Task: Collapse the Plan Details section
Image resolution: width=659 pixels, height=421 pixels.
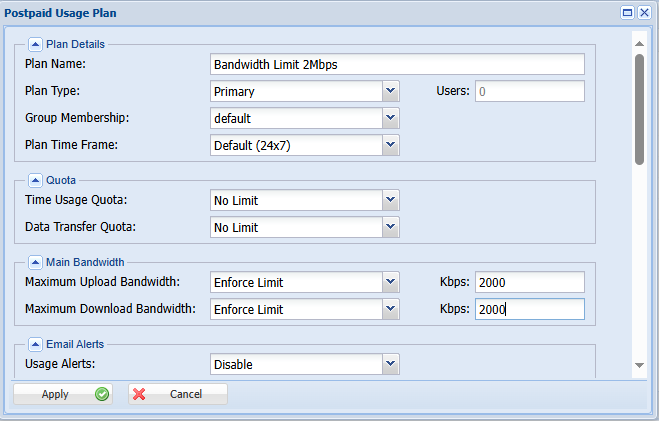Action: [35, 44]
